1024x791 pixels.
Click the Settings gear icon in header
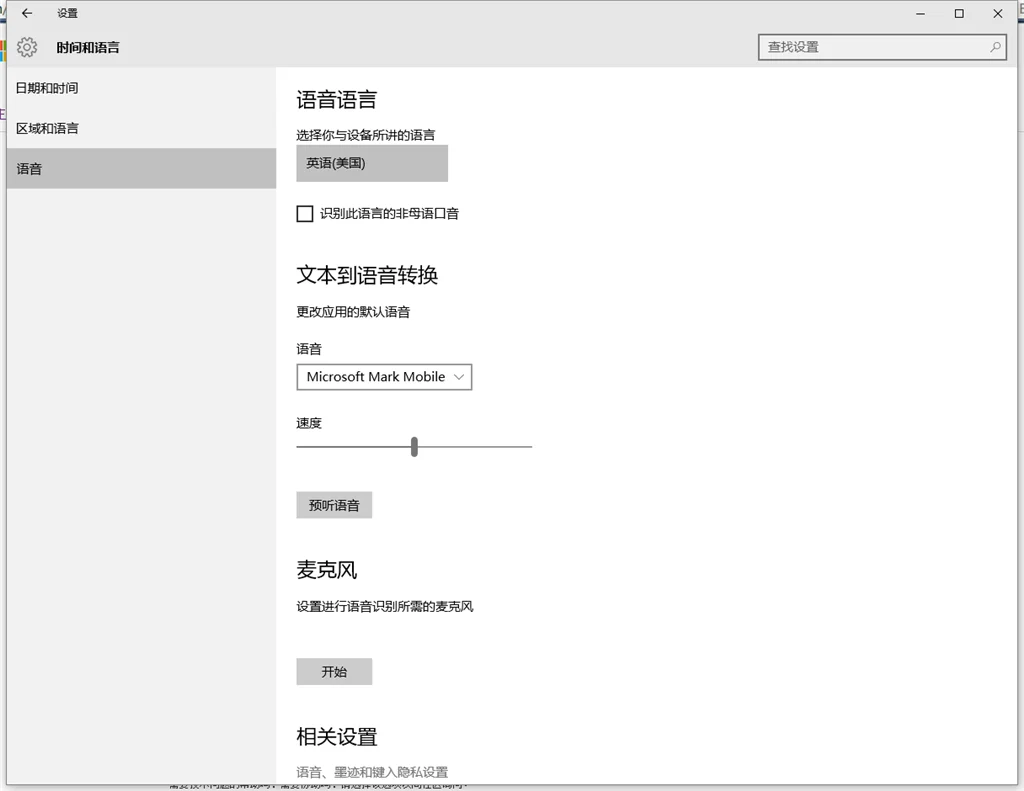[25, 46]
